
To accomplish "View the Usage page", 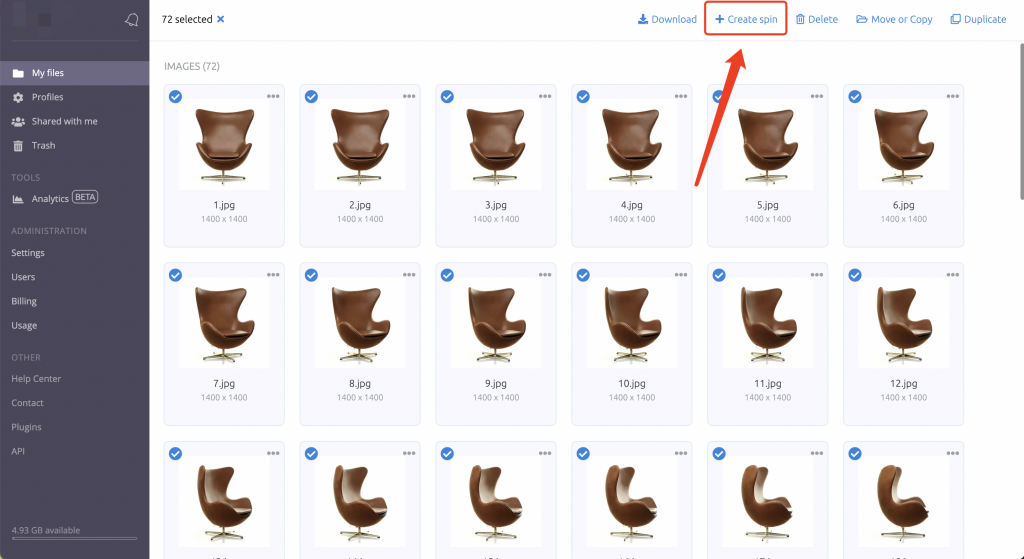I will click(24, 325).
